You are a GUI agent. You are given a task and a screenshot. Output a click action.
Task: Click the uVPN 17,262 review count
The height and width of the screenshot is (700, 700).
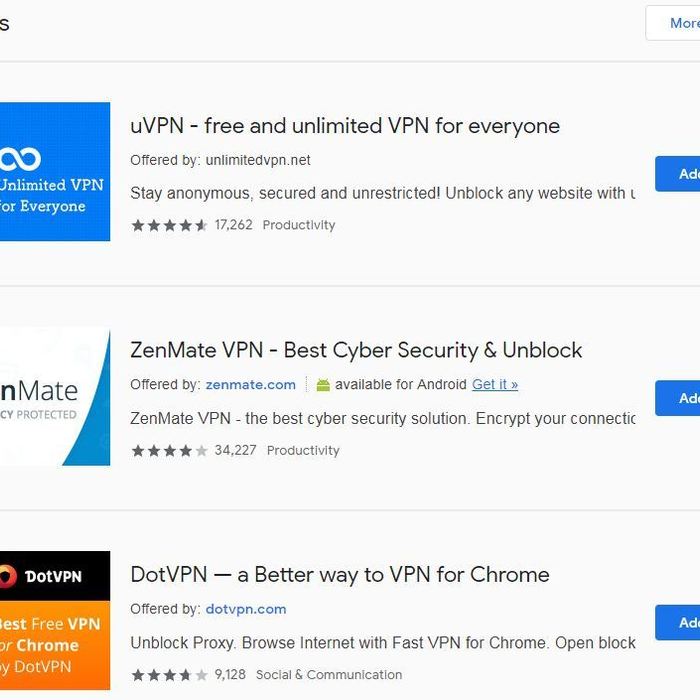233,225
